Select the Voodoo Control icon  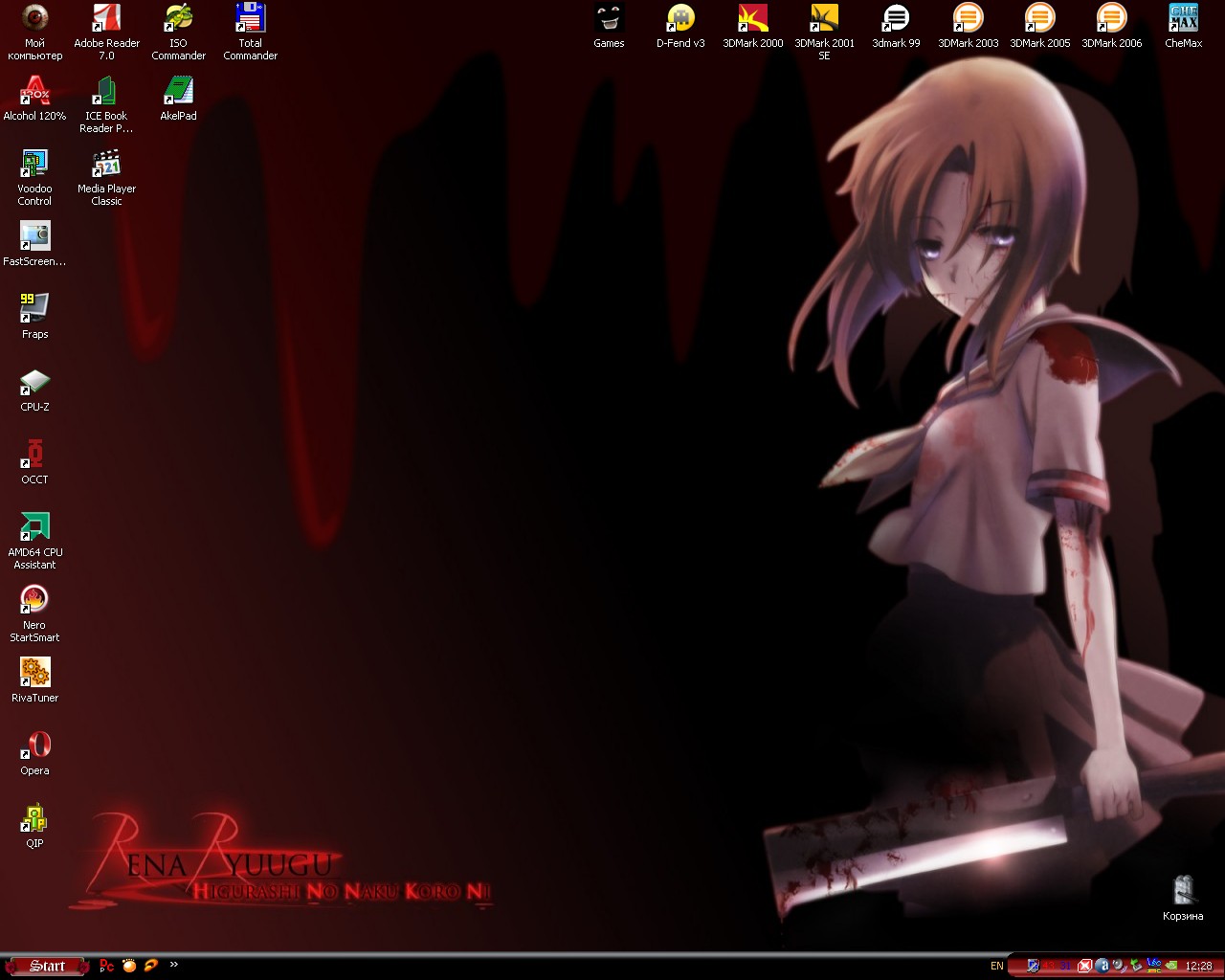[x=34, y=177]
